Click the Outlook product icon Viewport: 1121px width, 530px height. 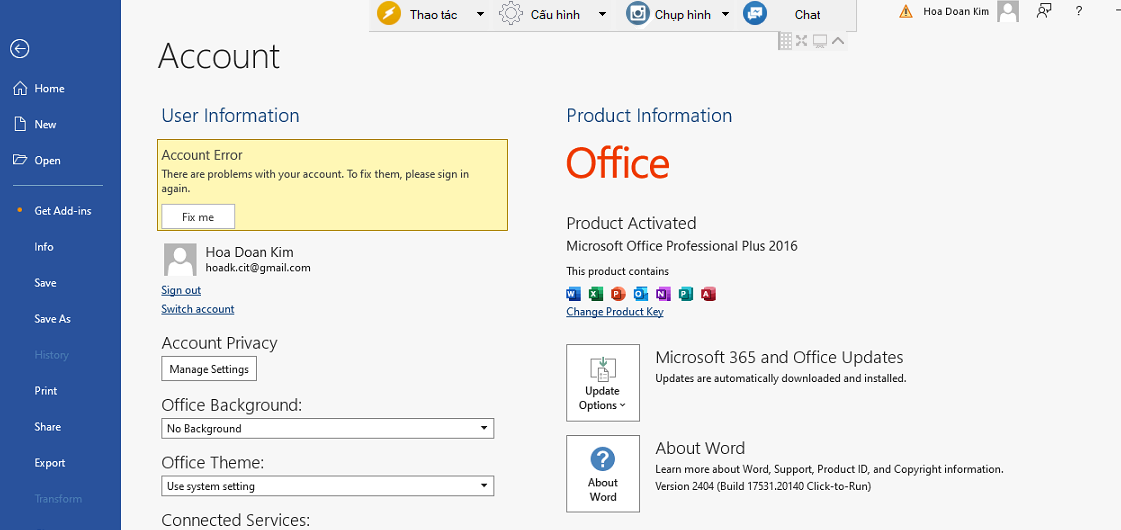(641, 294)
